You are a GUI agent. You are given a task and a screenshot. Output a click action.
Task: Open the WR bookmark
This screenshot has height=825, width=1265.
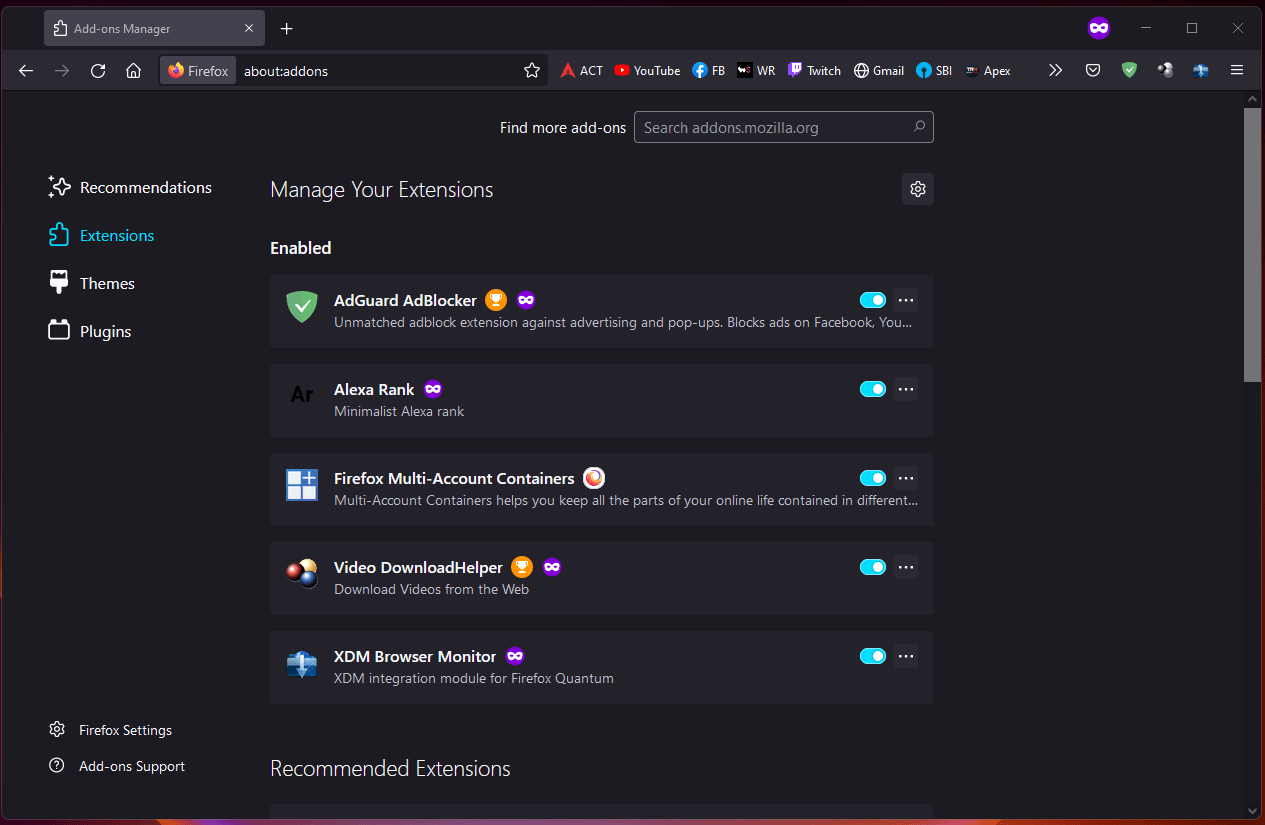[756, 70]
